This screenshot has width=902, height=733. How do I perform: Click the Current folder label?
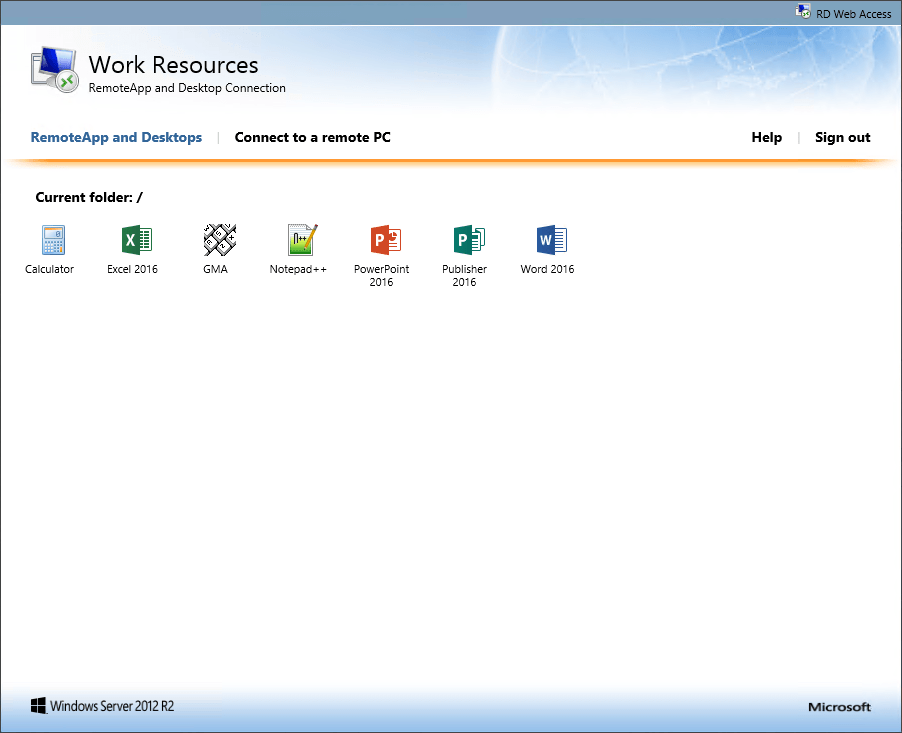click(x=88, y=197)
